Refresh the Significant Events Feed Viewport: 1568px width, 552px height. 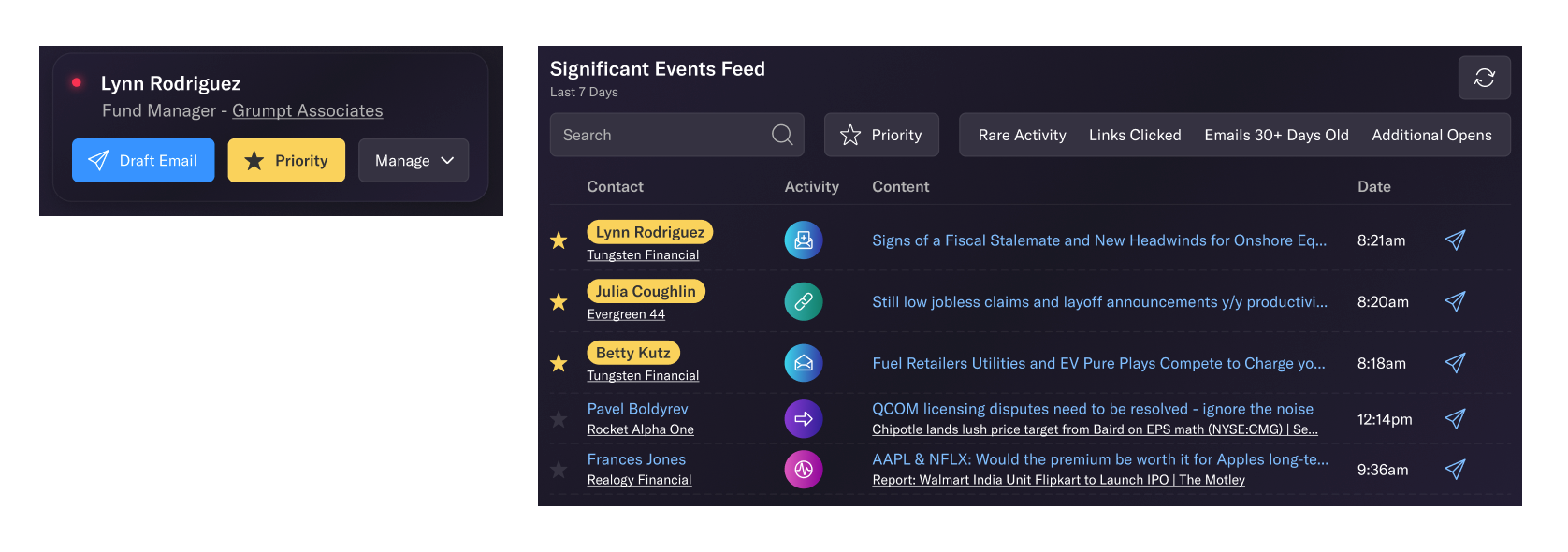tap(1484, 78)
